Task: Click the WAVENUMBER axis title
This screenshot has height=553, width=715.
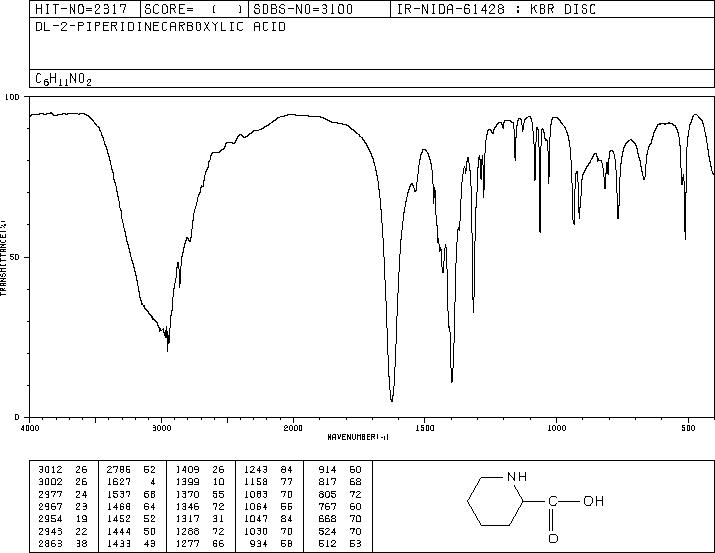Action: click(358, 437)
